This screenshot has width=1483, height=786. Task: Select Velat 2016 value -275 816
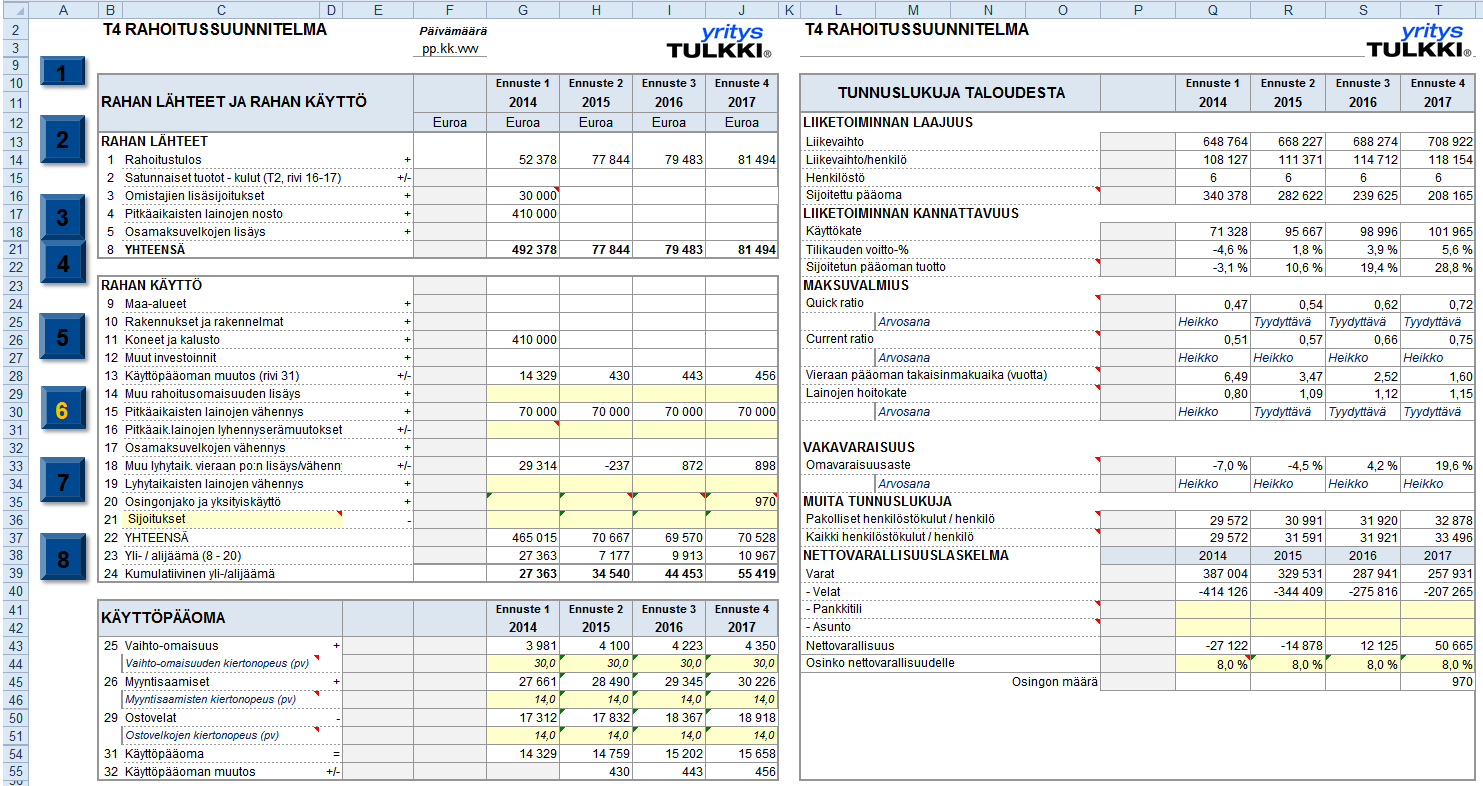tap(1363, 591)
